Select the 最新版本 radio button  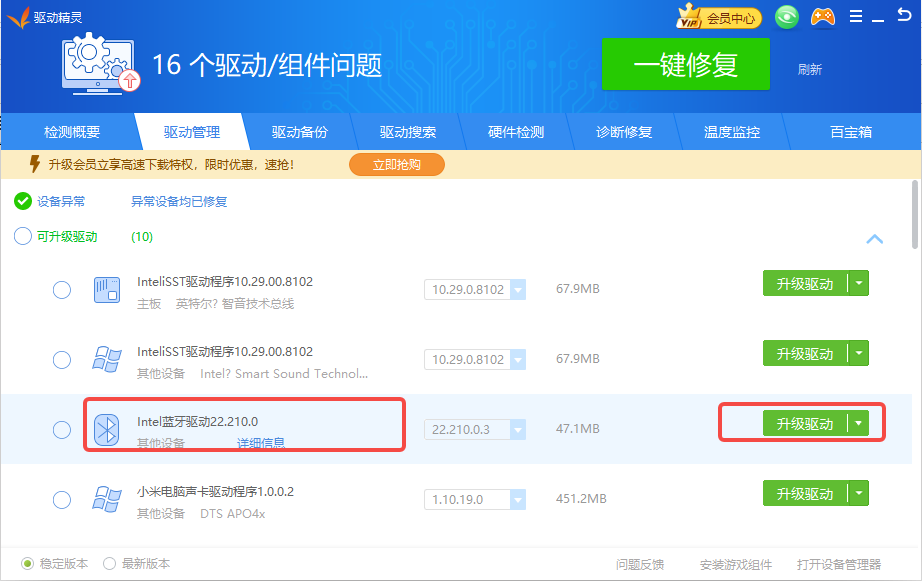coord(110,563)
